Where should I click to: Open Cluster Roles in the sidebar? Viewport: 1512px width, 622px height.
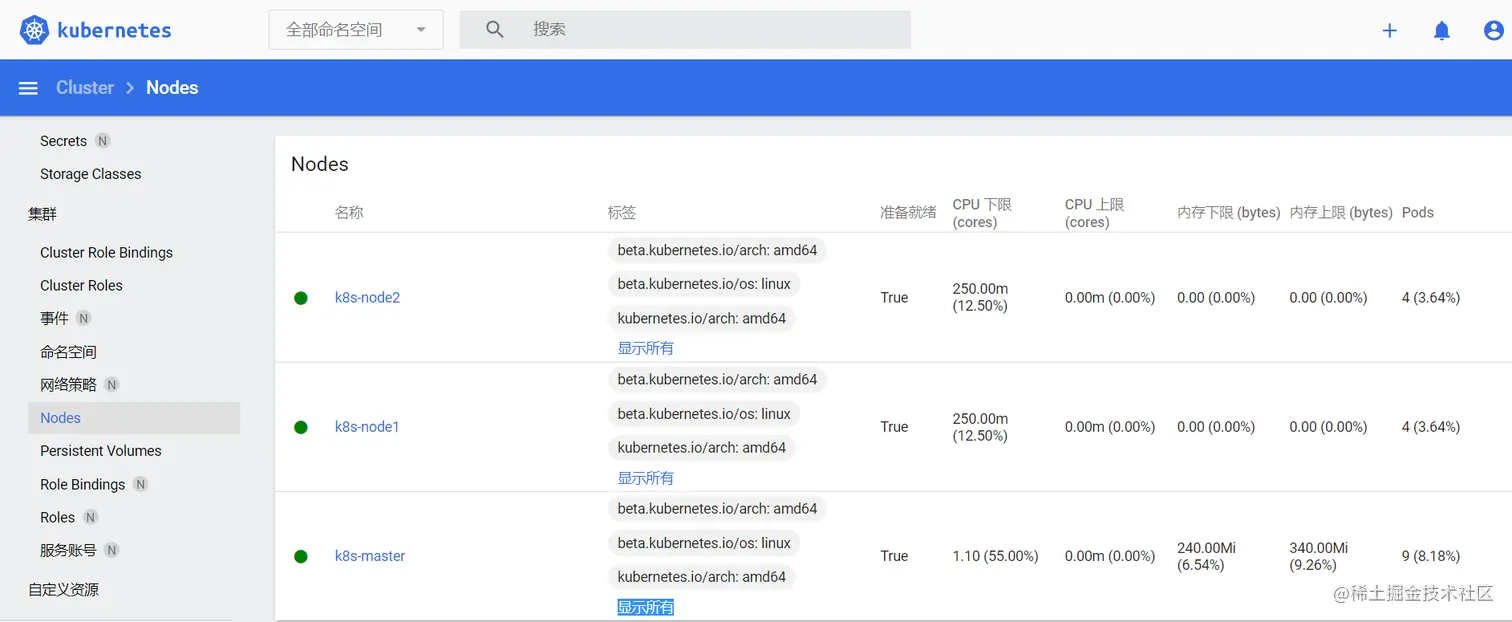point(81,286)
